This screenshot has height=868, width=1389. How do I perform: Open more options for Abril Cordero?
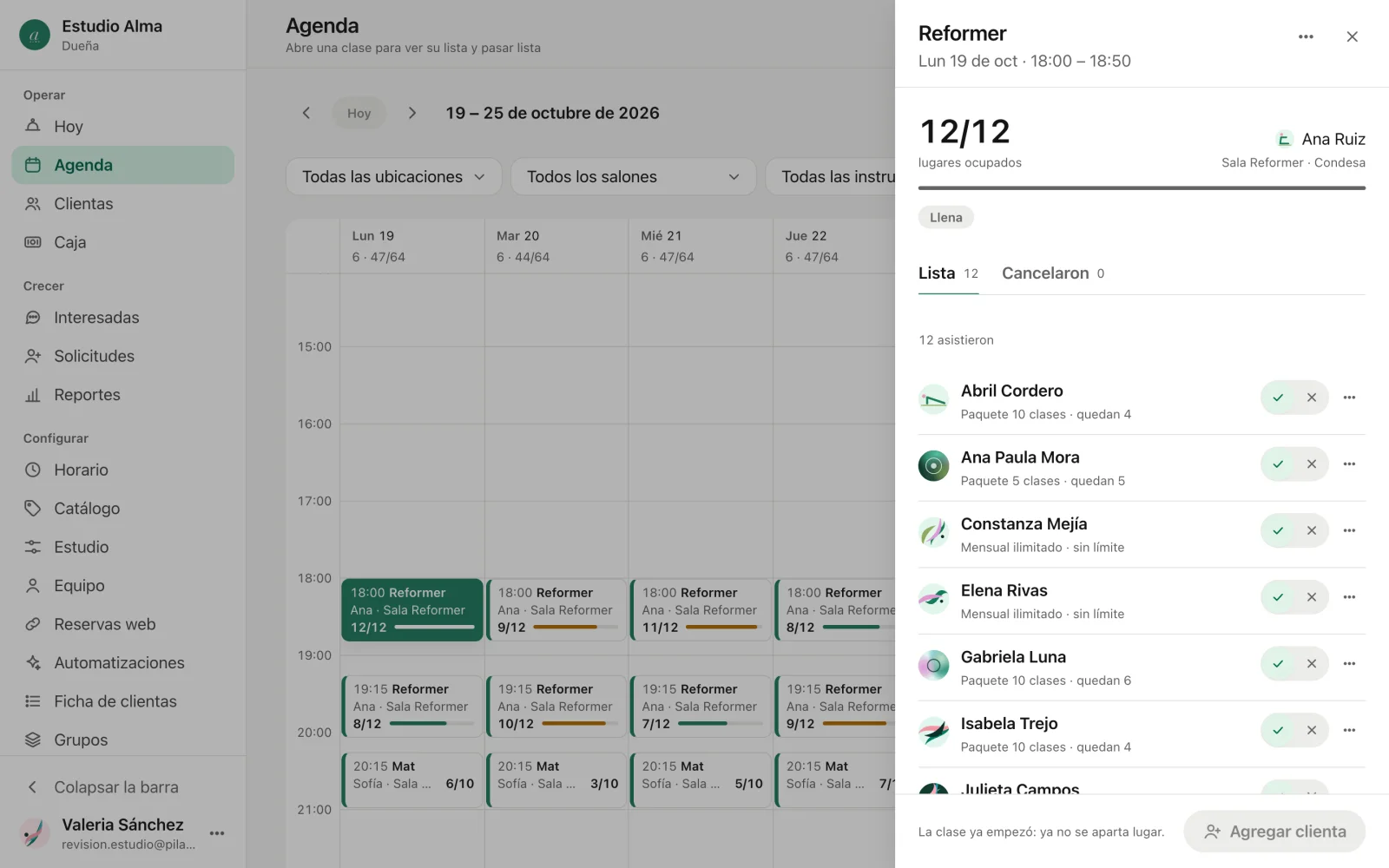coord(1349,398)
